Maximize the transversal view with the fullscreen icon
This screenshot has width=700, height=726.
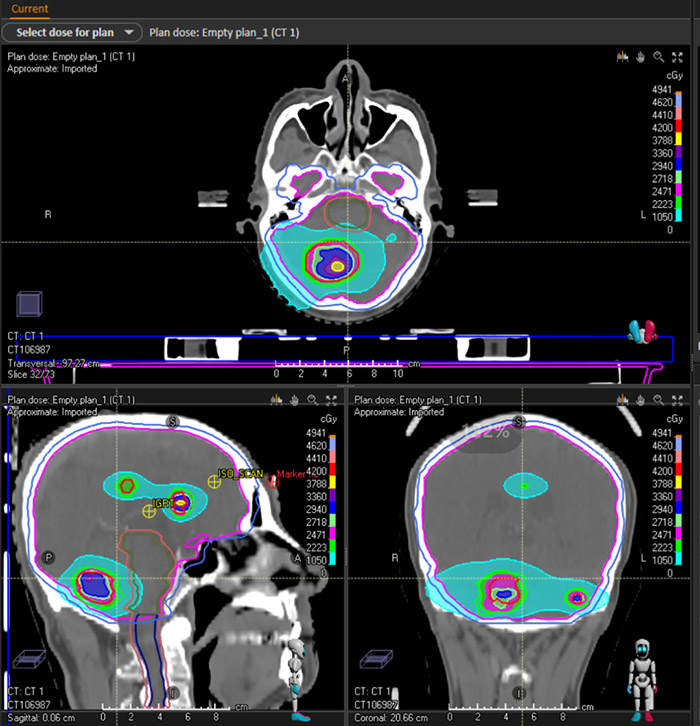coord(678,57)
